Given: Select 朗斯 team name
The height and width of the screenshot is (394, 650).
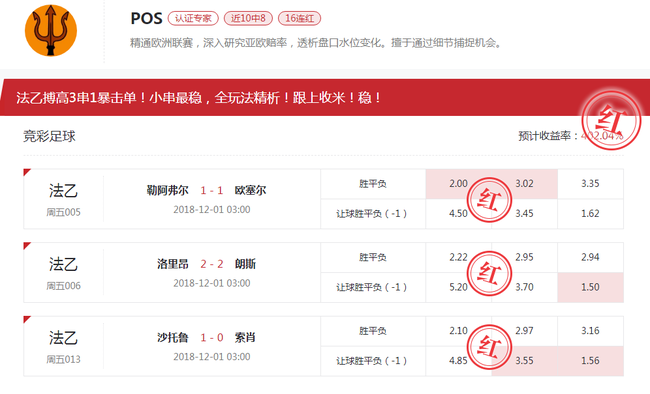Looking at the screenshot, I should tap(245, 264).
